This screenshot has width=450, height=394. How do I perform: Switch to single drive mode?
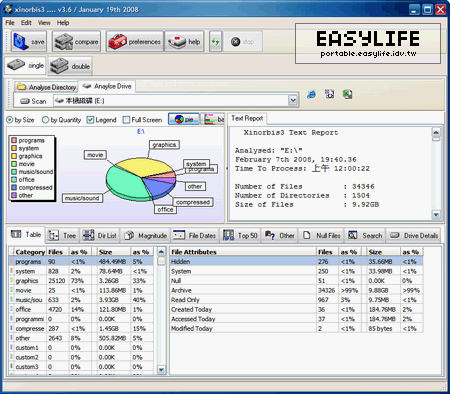click(26, 65)
